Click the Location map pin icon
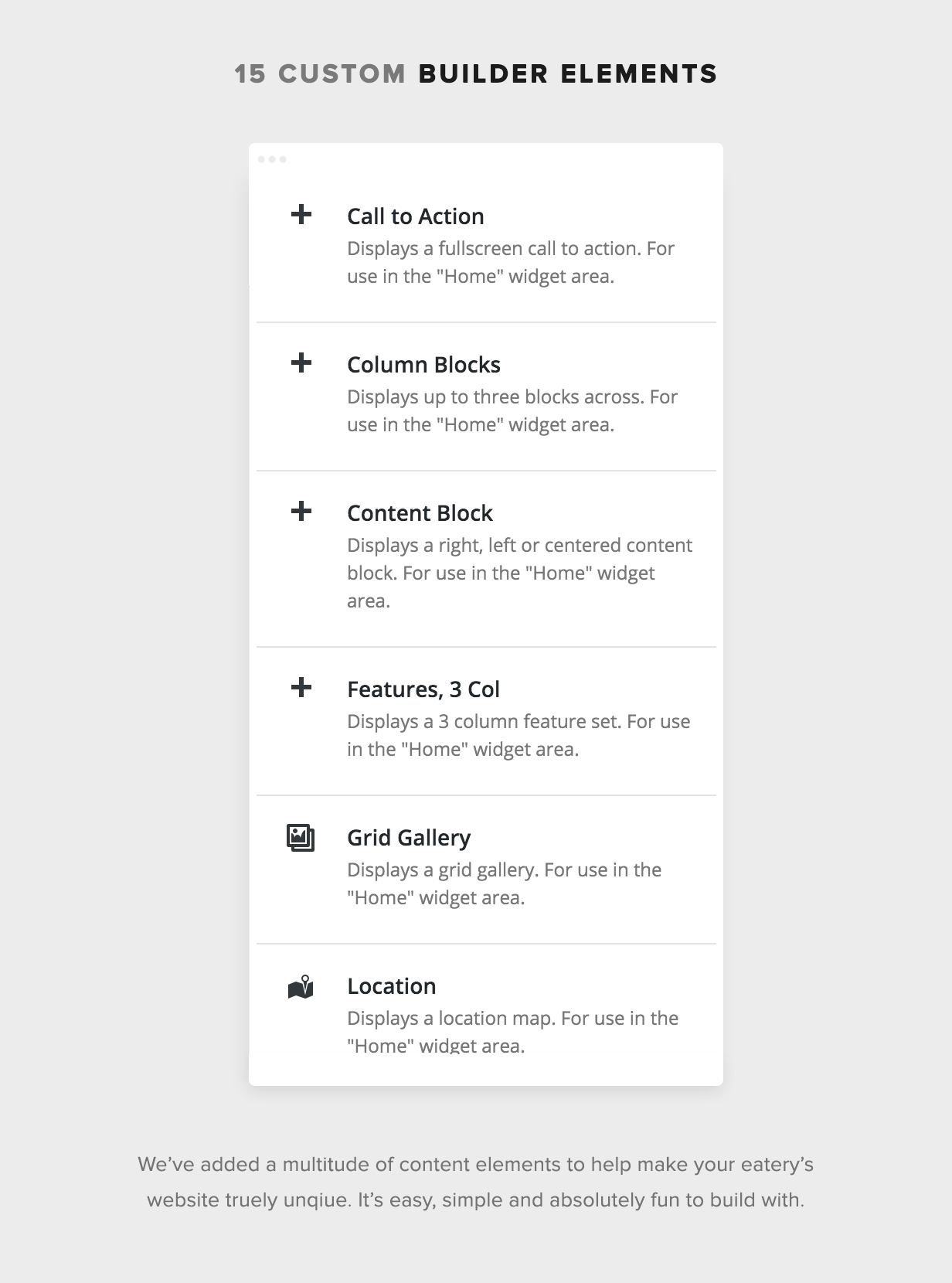Image resolution: width=952 pixels, height=1283 pixels. tap(301, 987)
